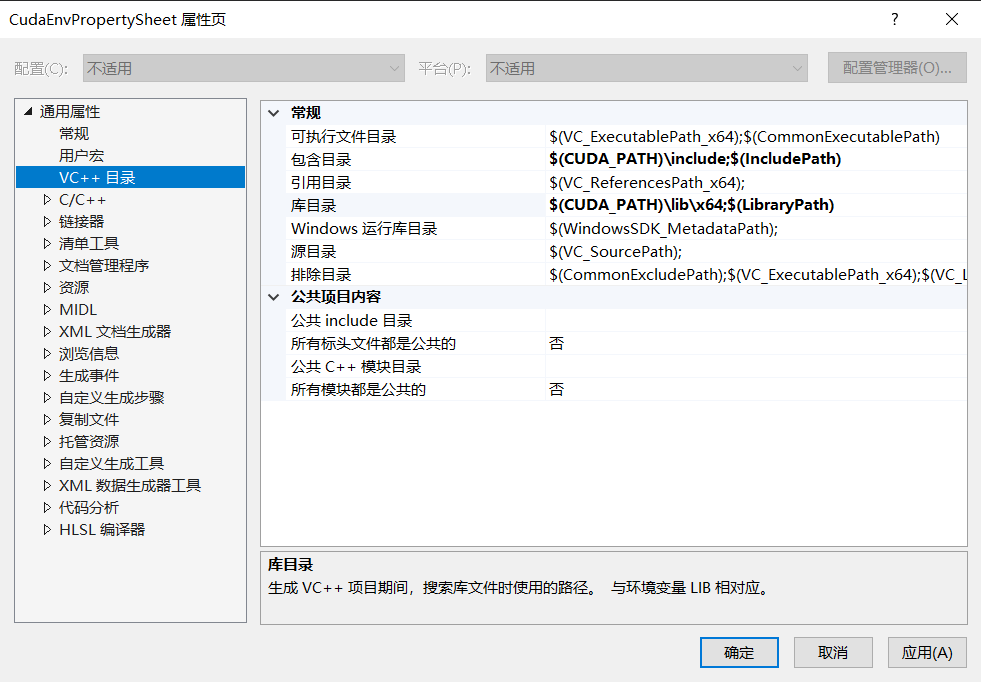Screen dimensions: 981x682
Task: Expand the 代码分析 node arrow
Action: (47, 507)
